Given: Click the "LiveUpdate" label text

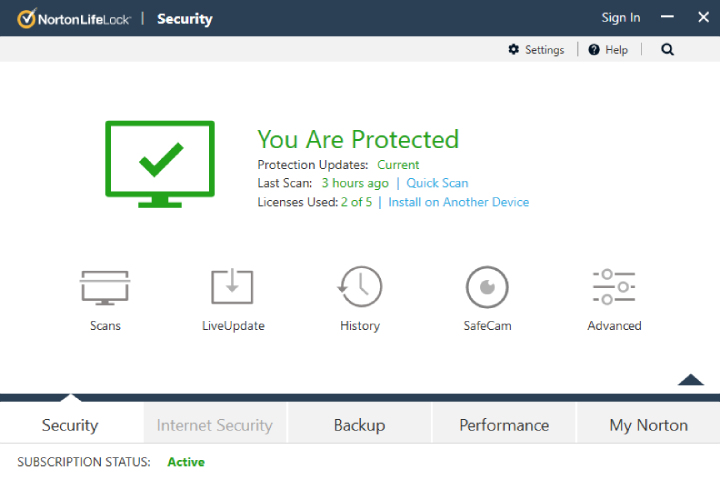Looking at the screenshot, I should point(233,326).
